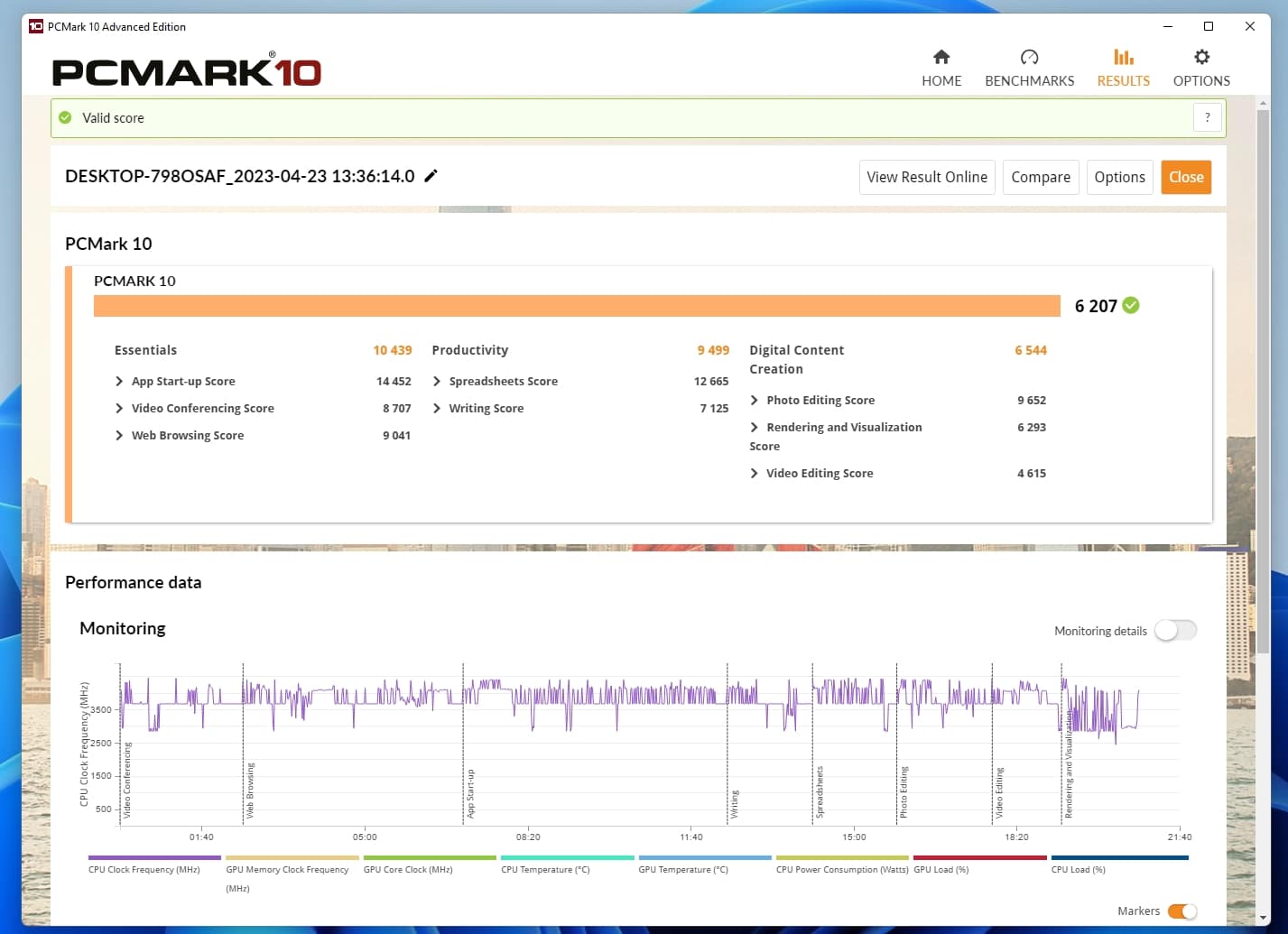1288x934 pixels.
Task: Click the question mark help icon
Action: click(1207, 117)
